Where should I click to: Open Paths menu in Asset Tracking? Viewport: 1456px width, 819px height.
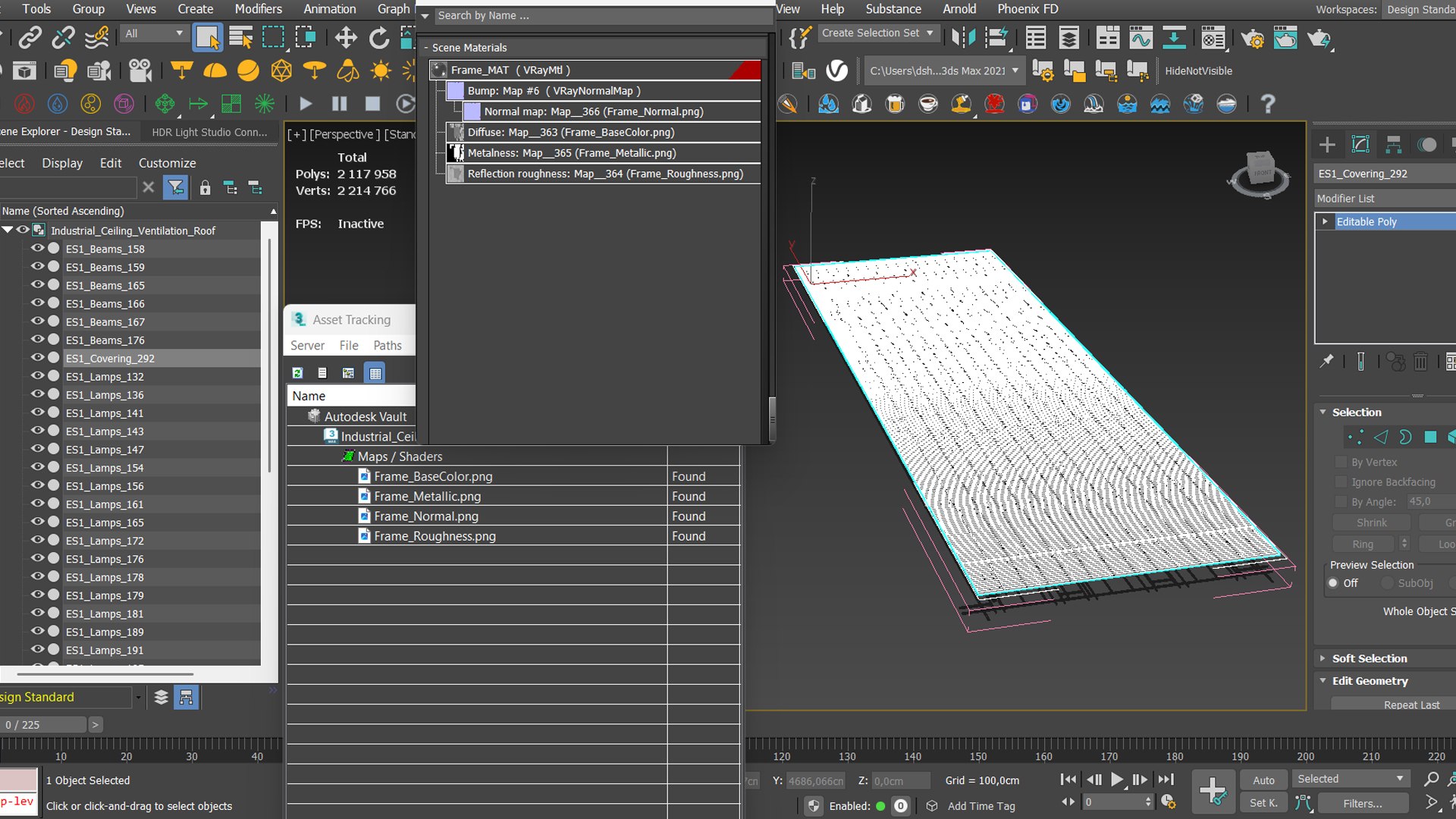coord(388,345)
